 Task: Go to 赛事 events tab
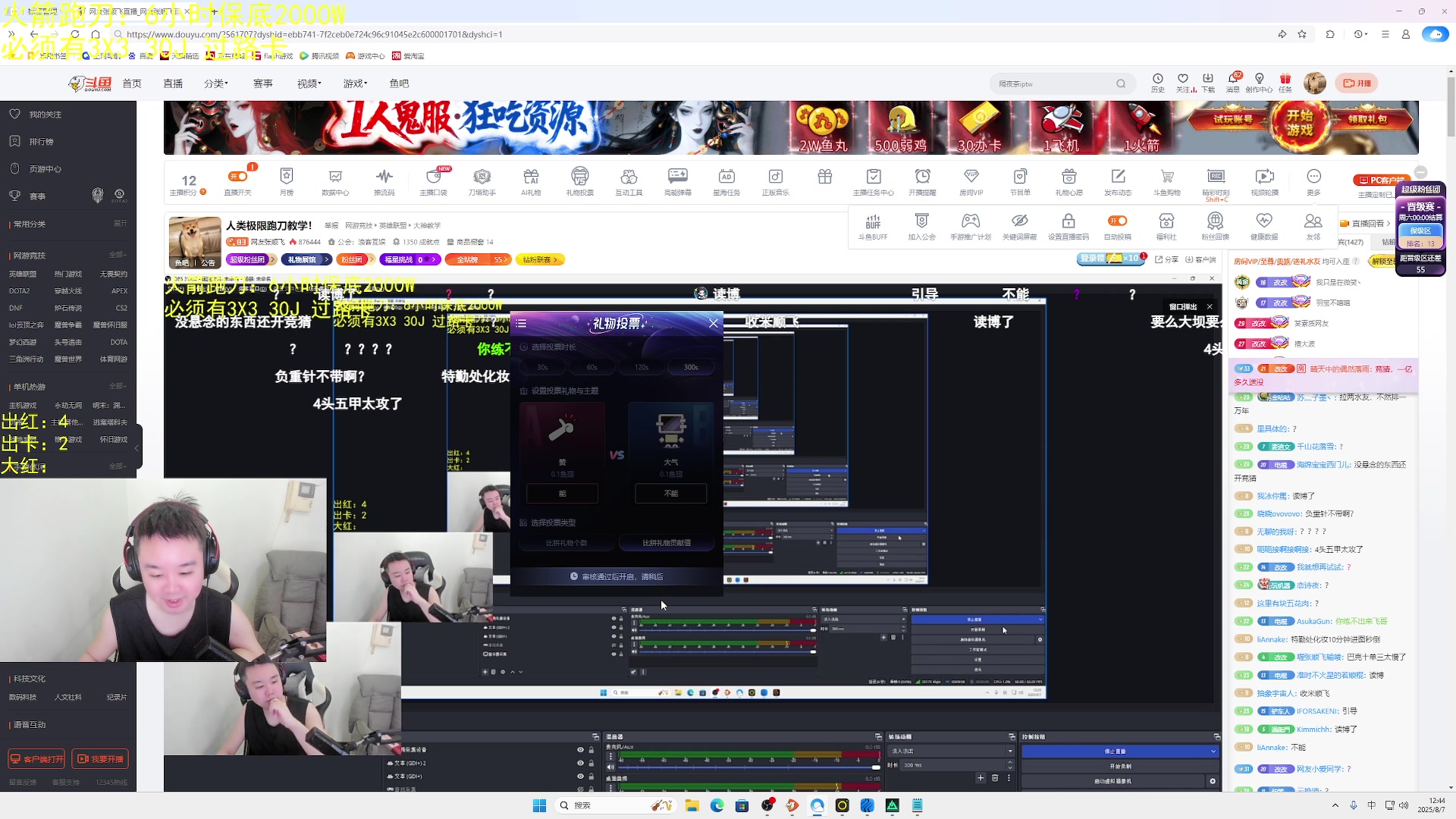[x=262, y=83]
